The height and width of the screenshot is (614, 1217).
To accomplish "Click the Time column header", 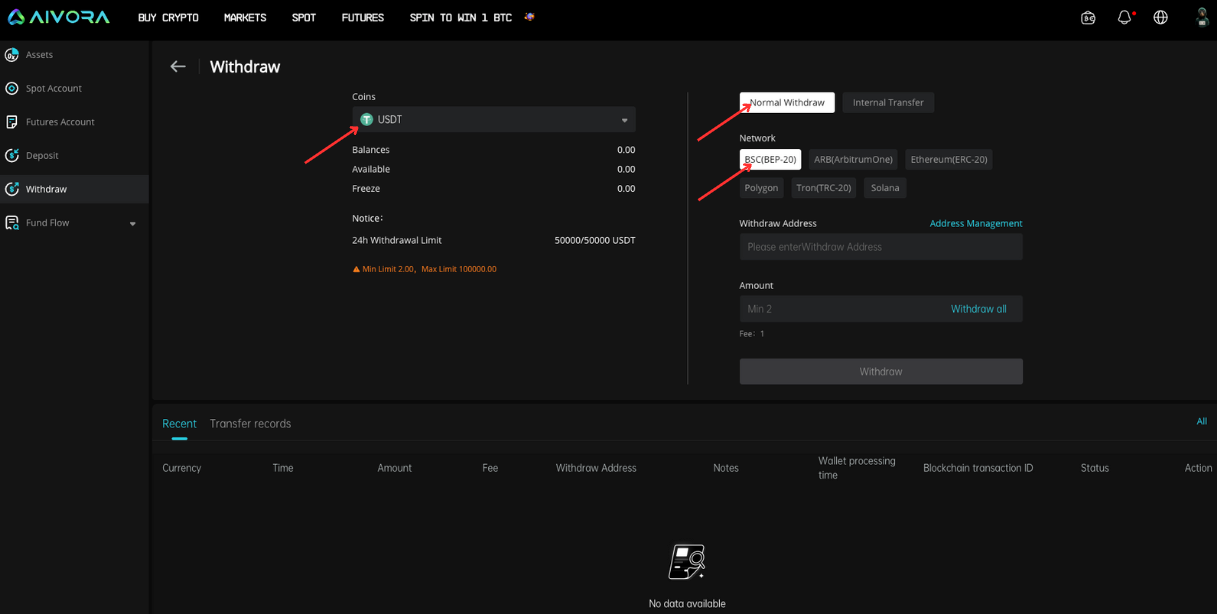I will coord(283,468).
